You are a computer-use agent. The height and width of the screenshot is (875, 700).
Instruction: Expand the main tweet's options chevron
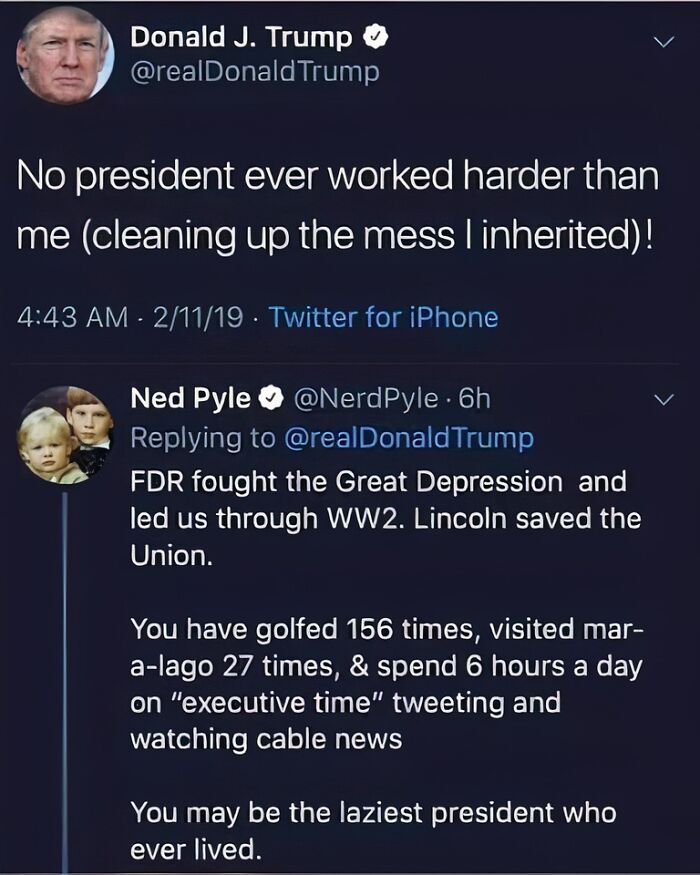click(662, 42)
